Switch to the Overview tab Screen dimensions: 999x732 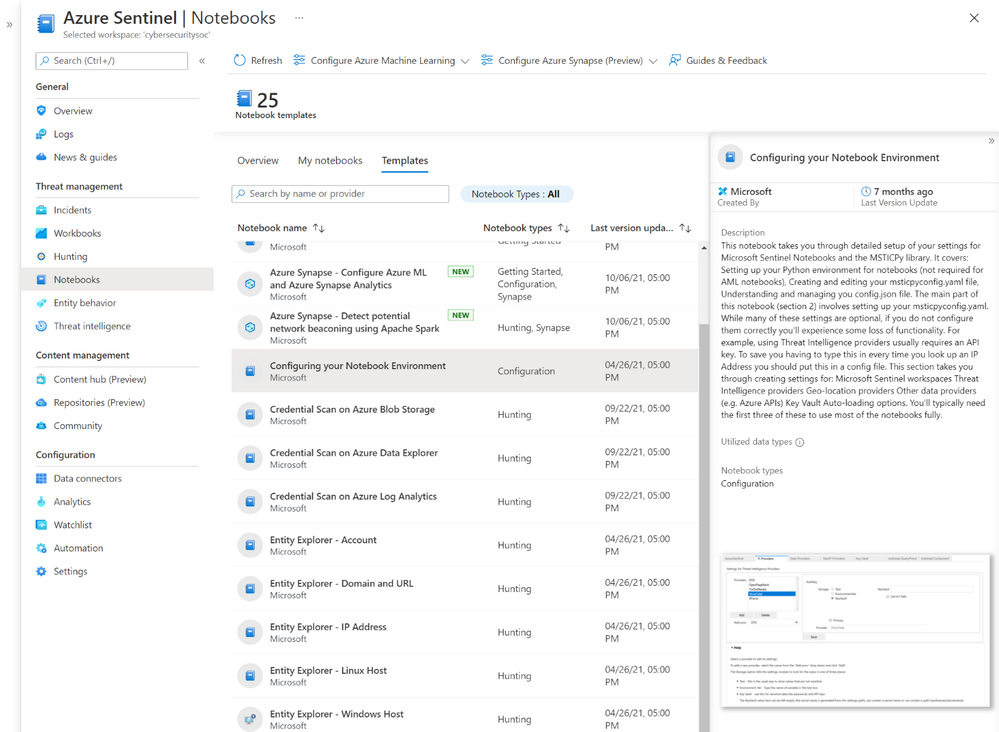(258, 161)
